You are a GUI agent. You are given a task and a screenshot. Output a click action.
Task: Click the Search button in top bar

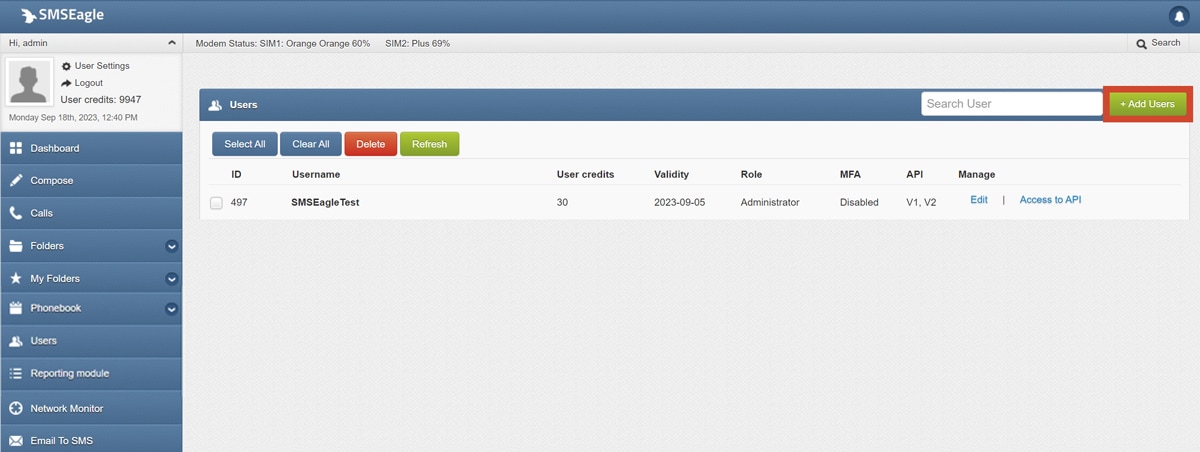click(x=1159, y=43)
